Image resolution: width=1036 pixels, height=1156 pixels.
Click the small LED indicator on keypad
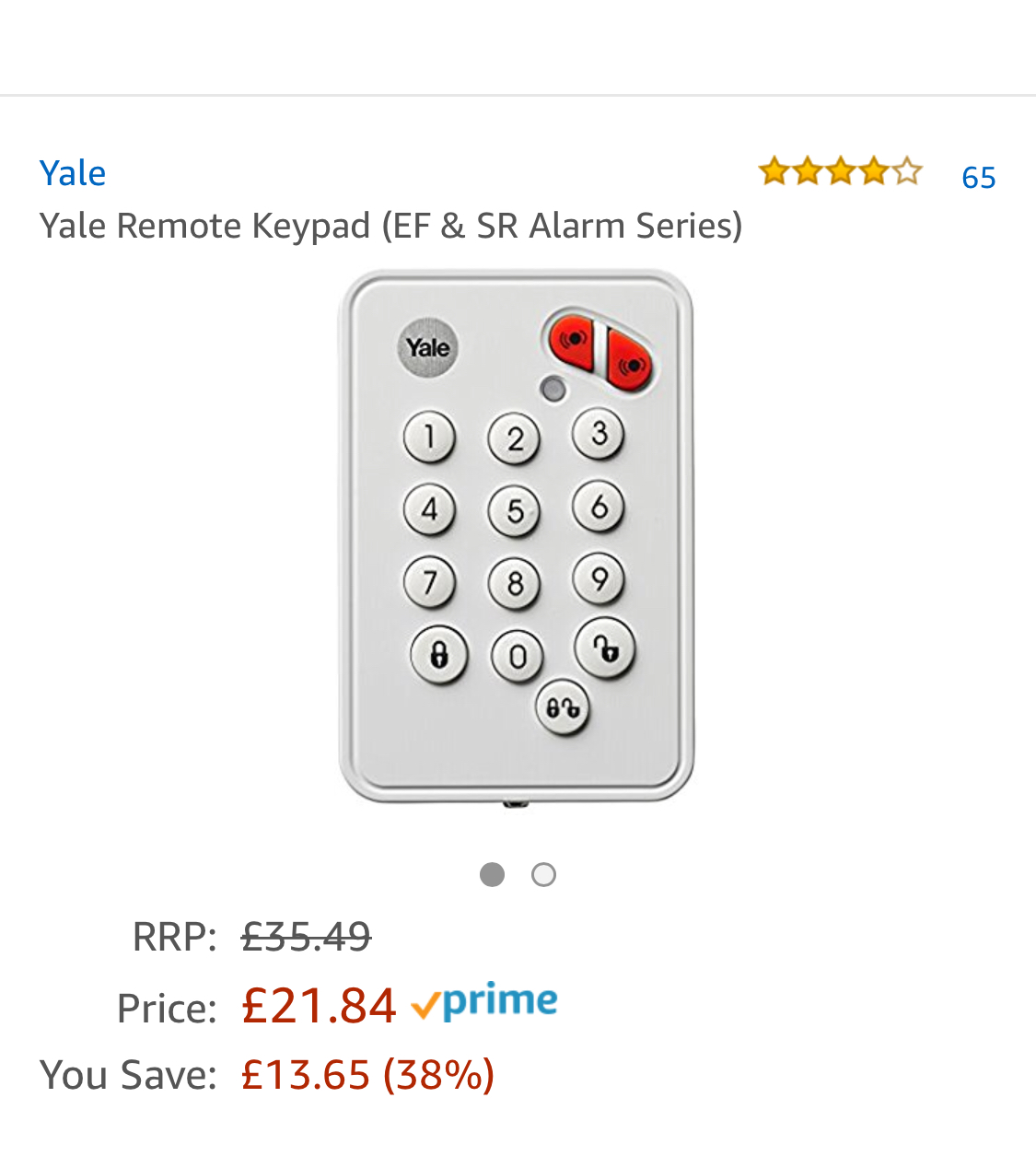(553, 389)
